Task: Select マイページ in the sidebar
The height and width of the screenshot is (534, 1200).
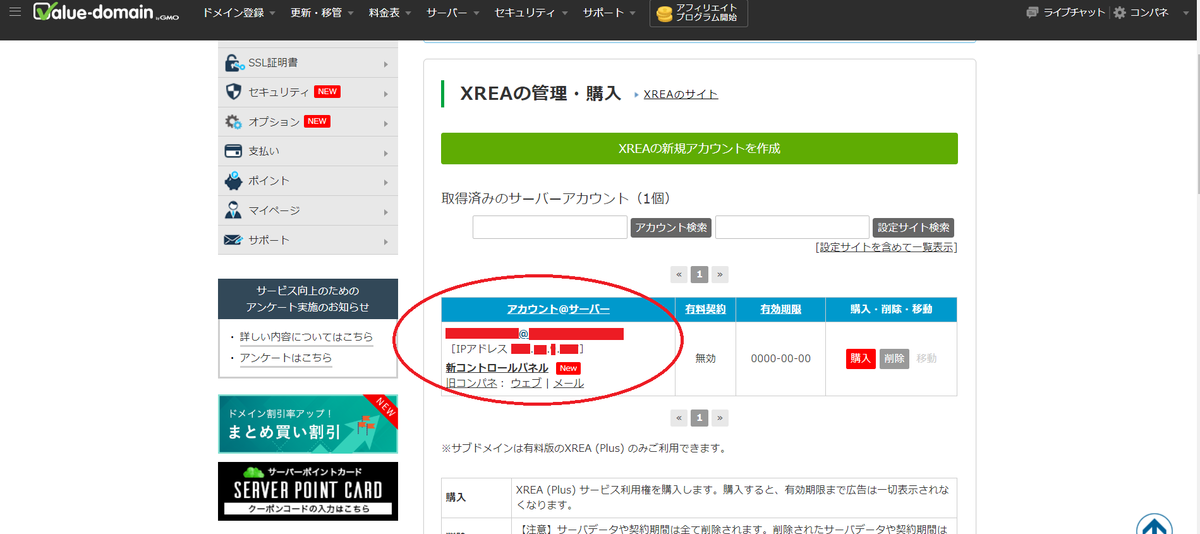Action: click(x=308, y=211)
